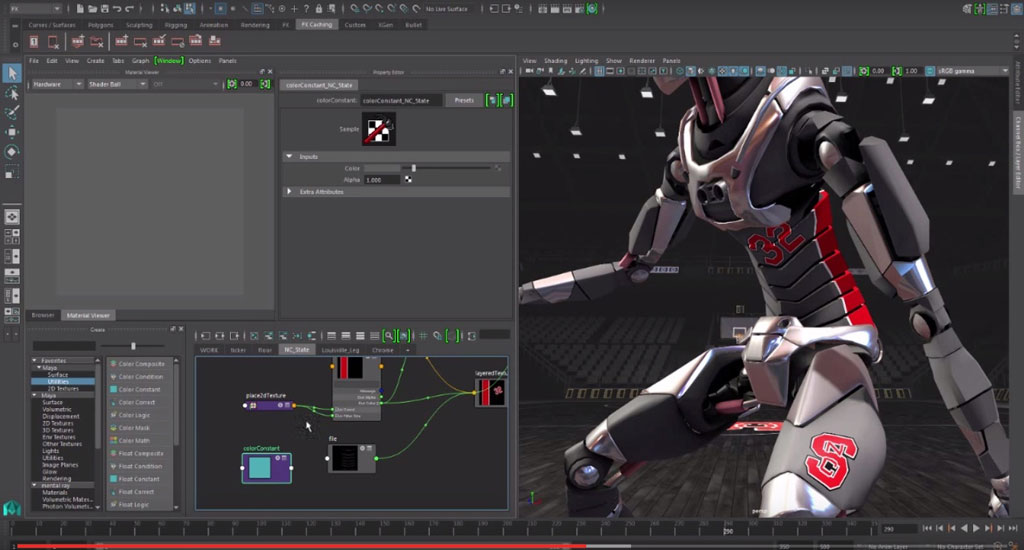The image size is (1024, 550).
Task: Click the Undo arrow in status line
Action: 115,8
